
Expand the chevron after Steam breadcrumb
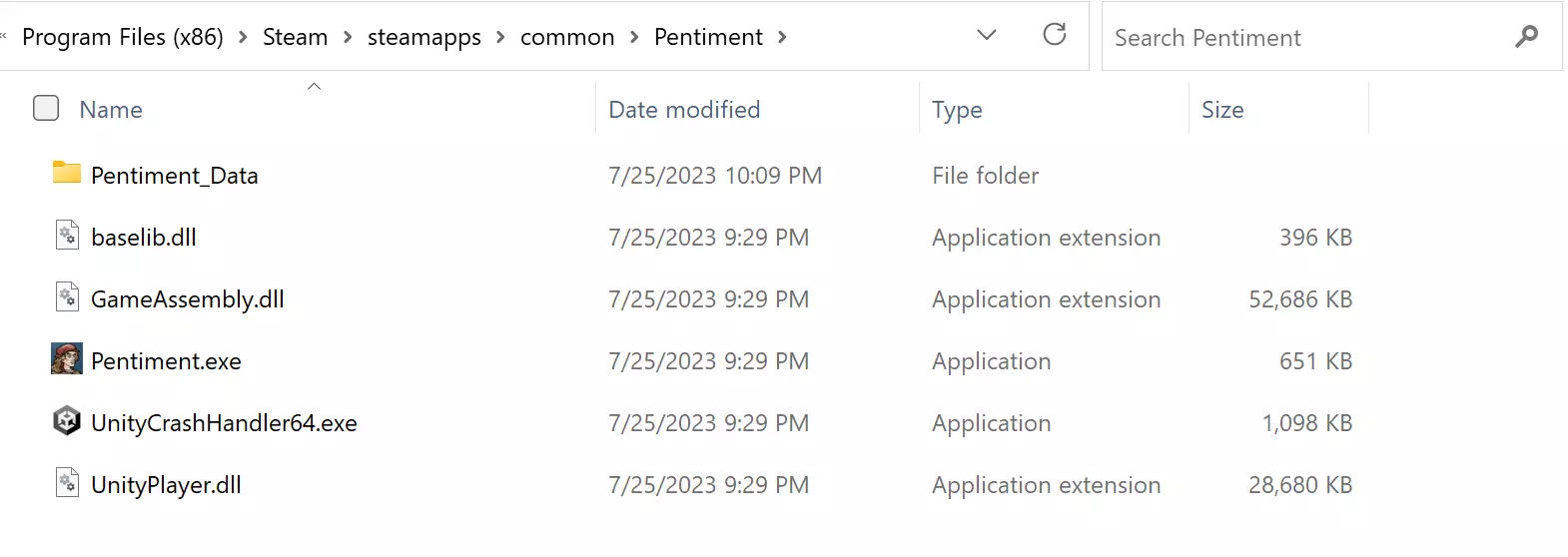[348, 37]
